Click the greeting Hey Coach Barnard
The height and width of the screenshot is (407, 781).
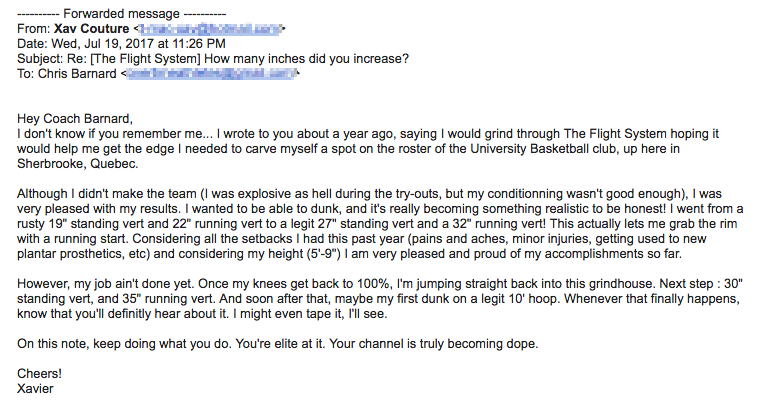point(75,119)
